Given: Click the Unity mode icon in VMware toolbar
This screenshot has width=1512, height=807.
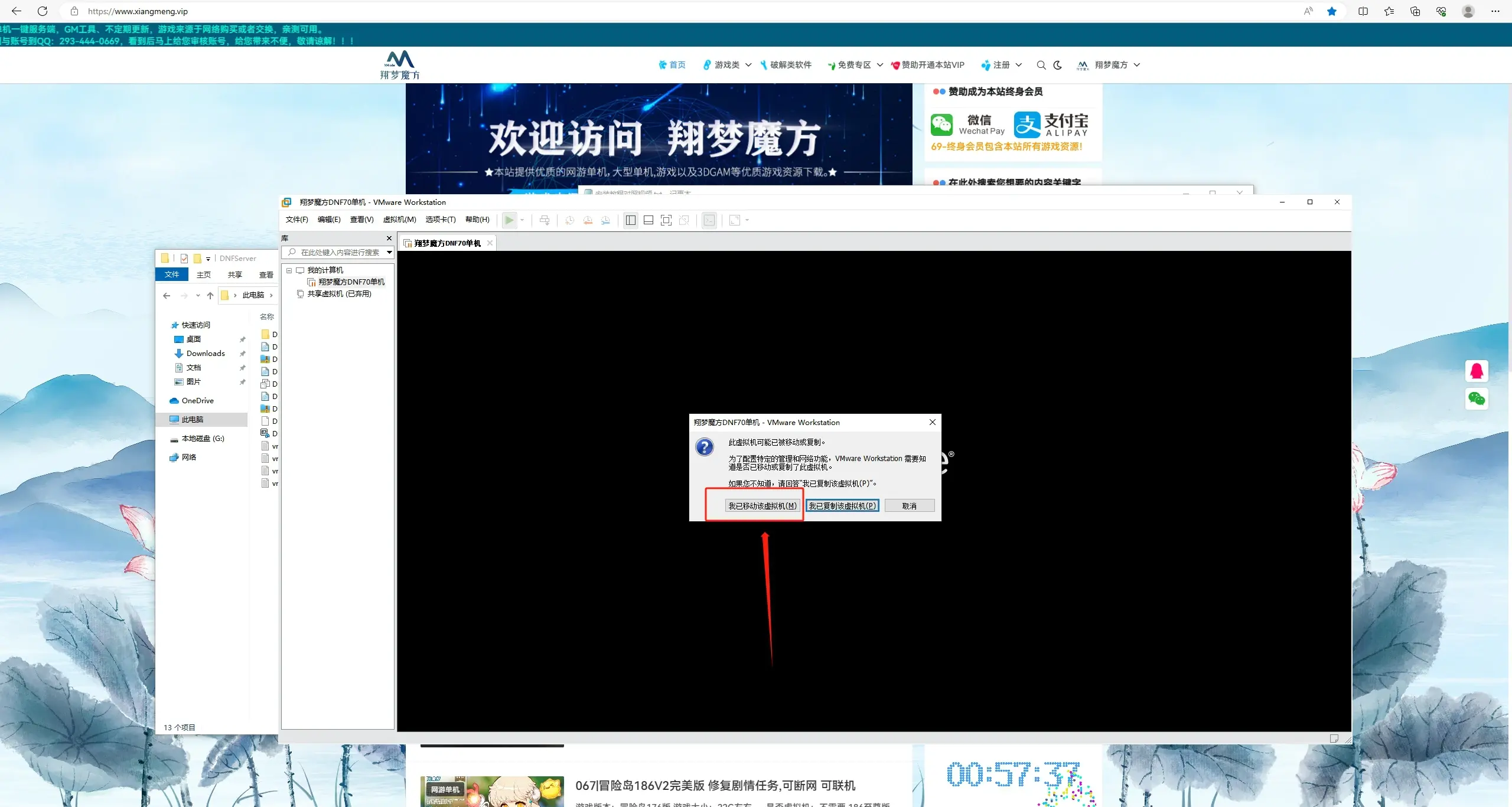Looking at the screenshot, I should coord(684,220).
